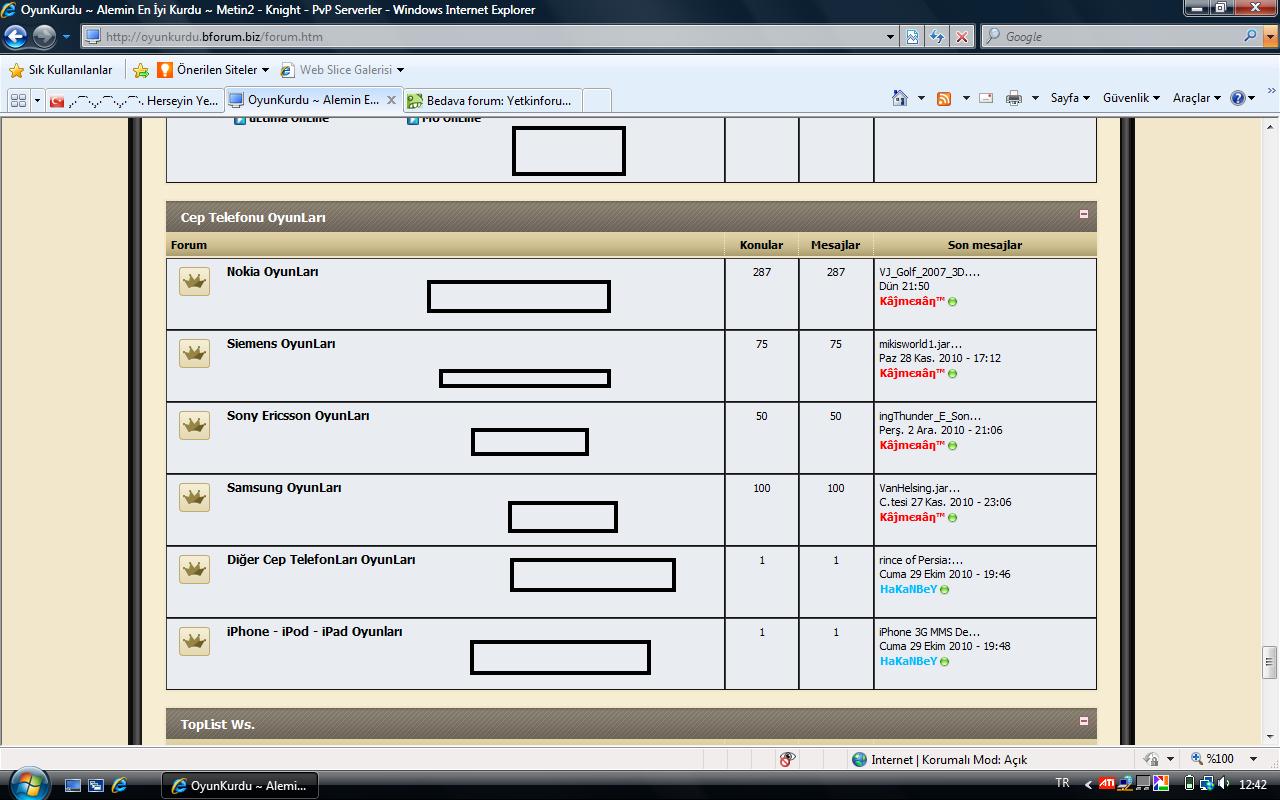
Task: Switch to Bedava forum: Yetkinforu... tab
Action: pyautogui.click(x=491, y=101)
